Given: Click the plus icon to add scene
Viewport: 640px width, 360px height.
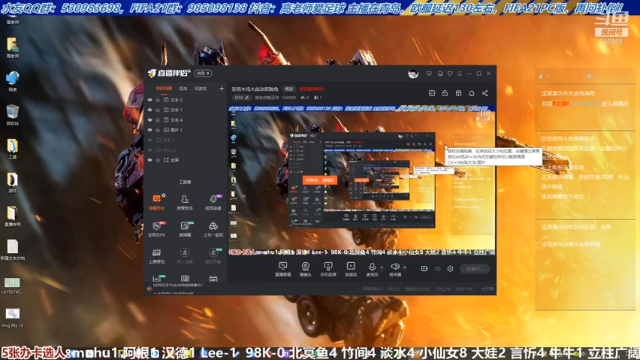Looking at the screenshot, I should 221,88.
